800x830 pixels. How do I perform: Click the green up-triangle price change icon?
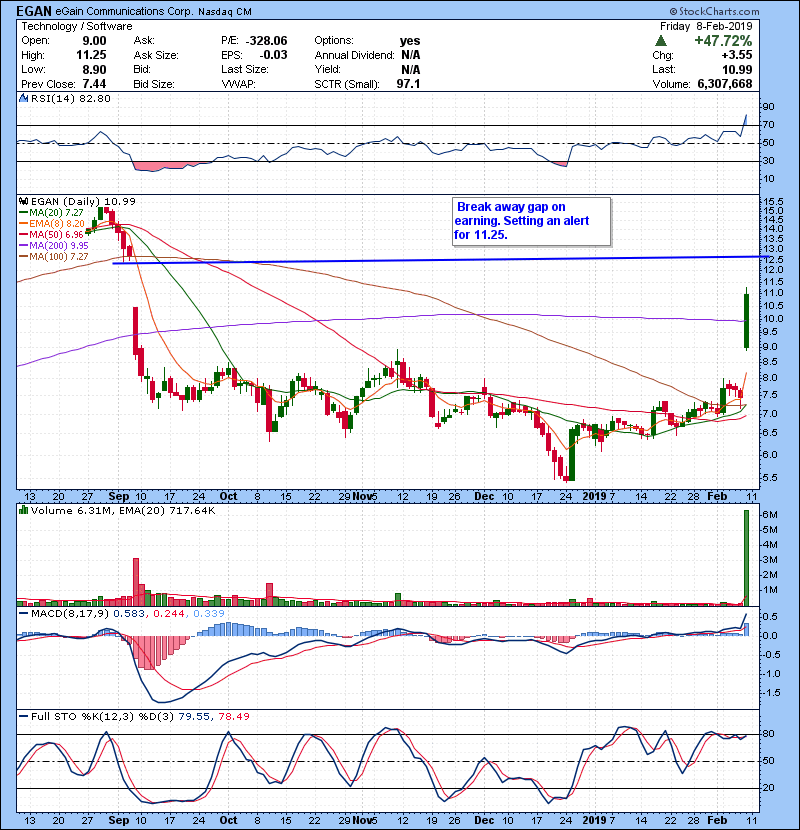(x=660, y=41)
